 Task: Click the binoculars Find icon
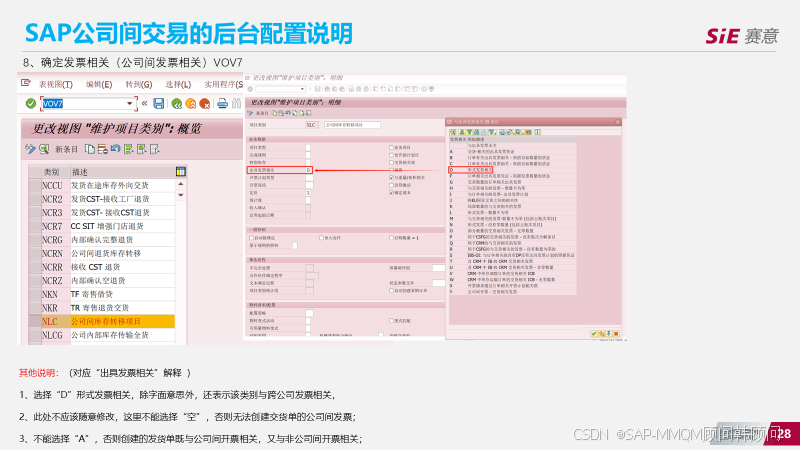click(x=236, y=104)
